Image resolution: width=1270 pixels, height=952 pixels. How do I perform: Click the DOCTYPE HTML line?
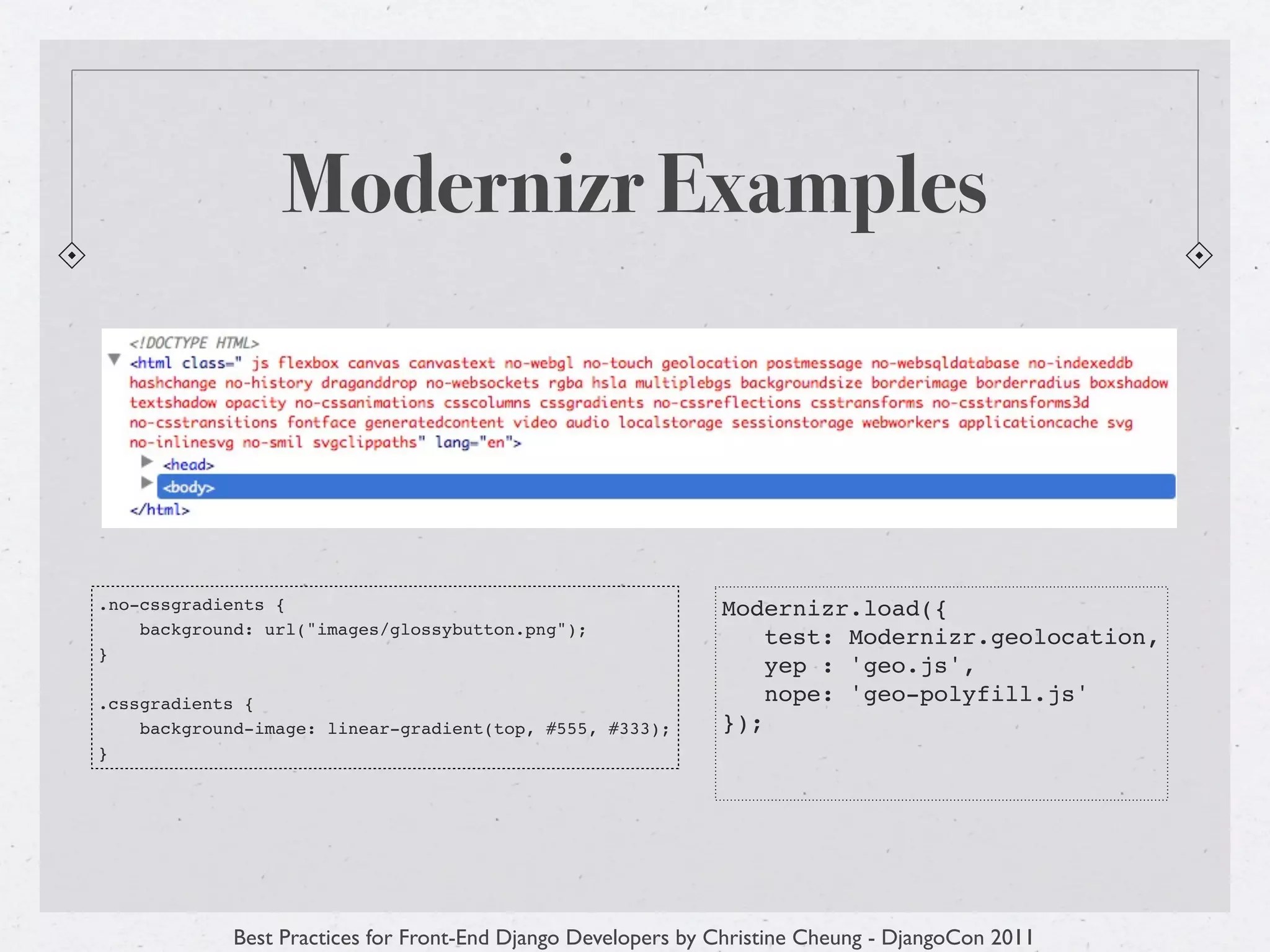[x=194, y=343]
